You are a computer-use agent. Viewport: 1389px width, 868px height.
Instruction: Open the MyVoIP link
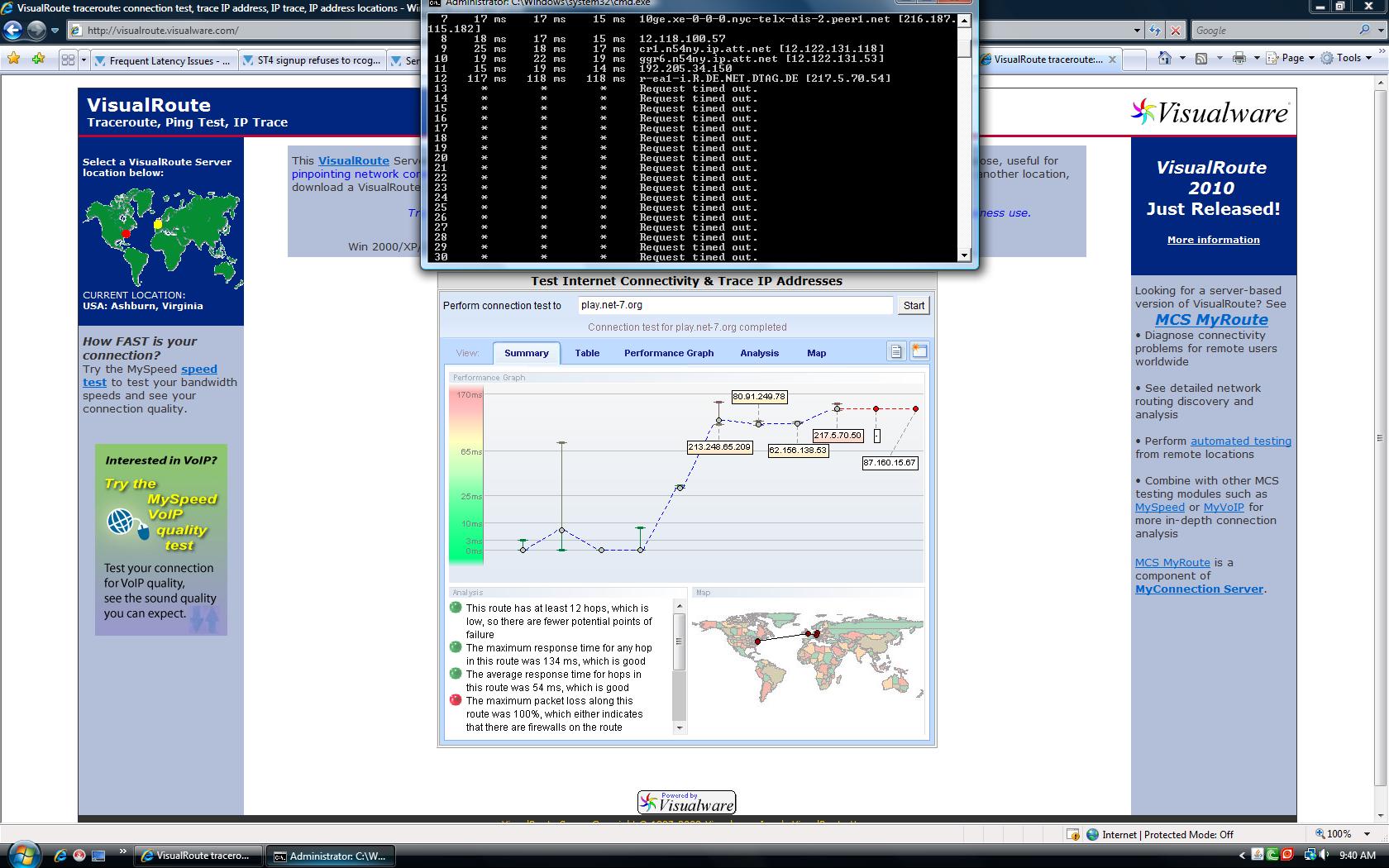1224,507
